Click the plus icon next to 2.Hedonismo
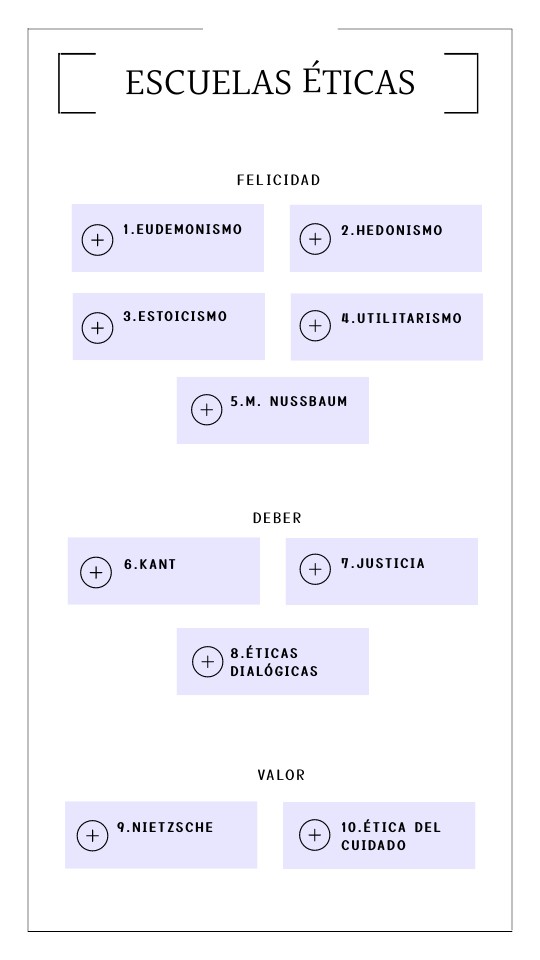This screenshot has height=960, width=540. [315, 239]
